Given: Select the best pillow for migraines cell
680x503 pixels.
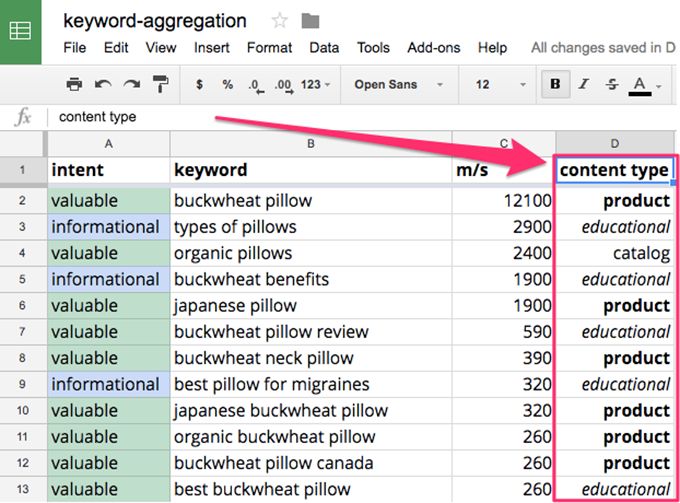Looking at the screenshot, I should point(311,384).
